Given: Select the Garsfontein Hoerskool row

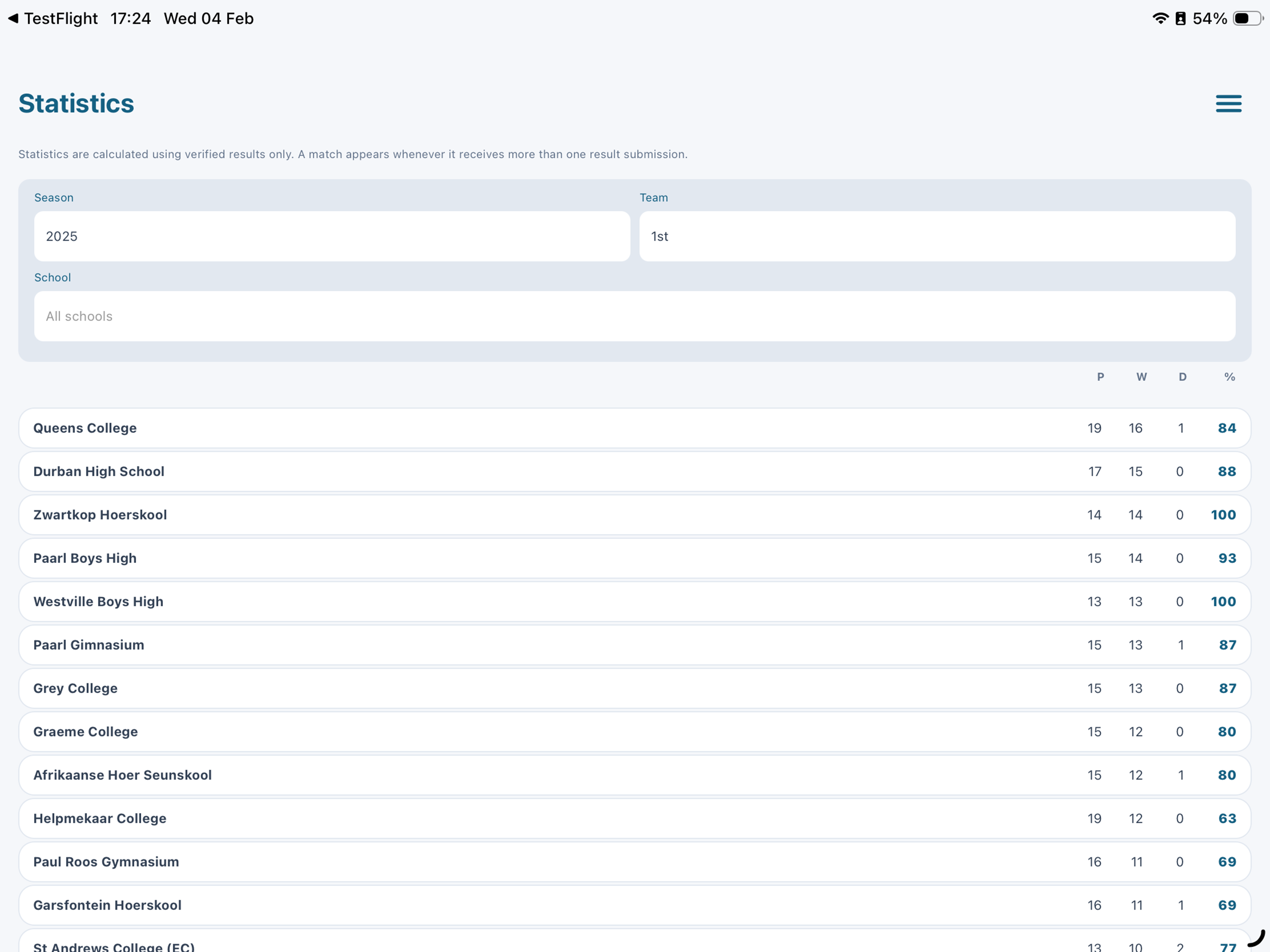Looking at the screenshot, I should point(635,905).
